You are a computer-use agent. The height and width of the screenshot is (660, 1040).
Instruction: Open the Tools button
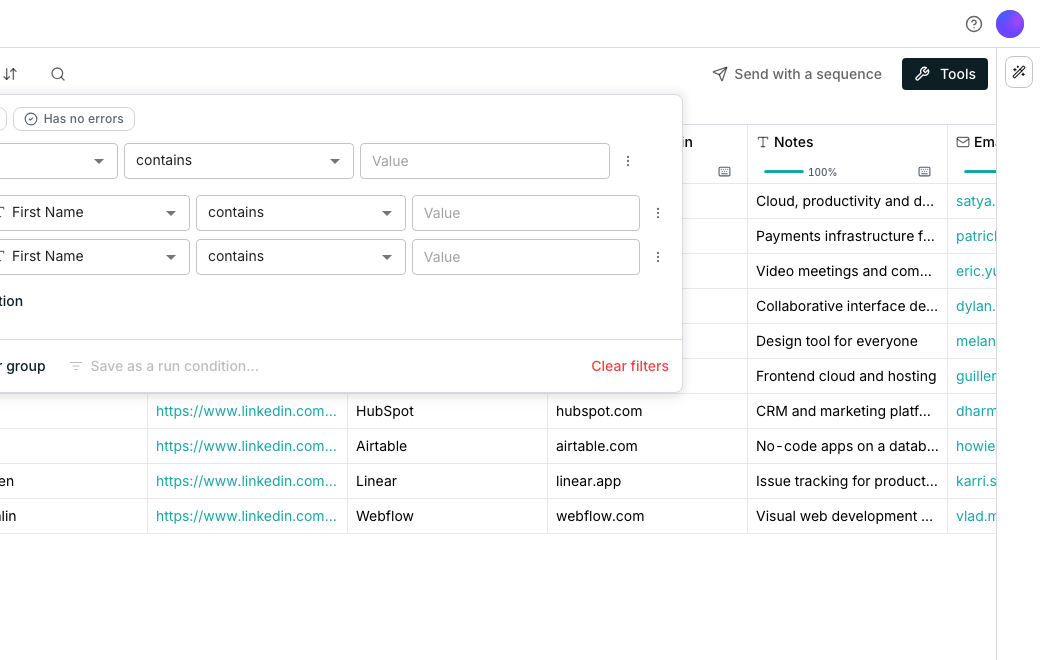pyautogui.click(x=944, y=74)
